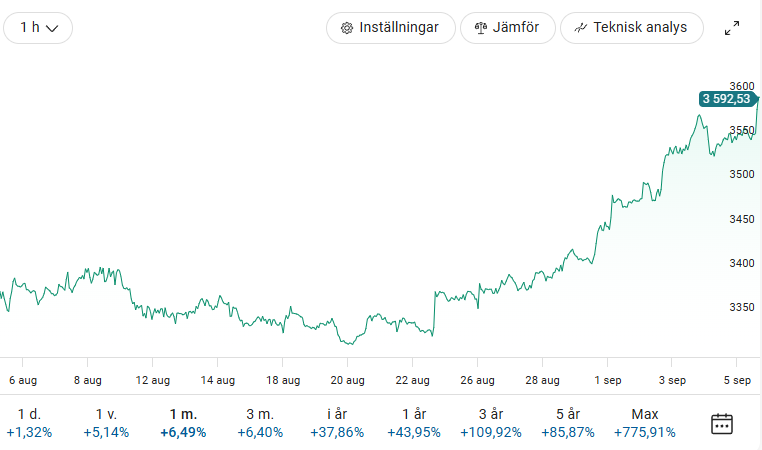Screen dimensions: 762x450
Task: Open Teknisk analys view
Action: 631,28
